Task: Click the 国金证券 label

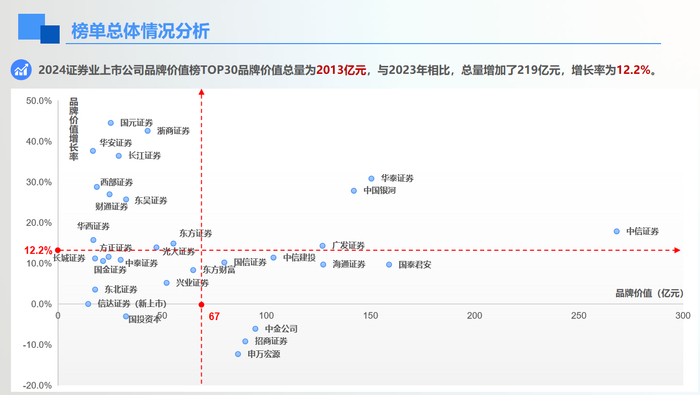Action: [110, 270]
